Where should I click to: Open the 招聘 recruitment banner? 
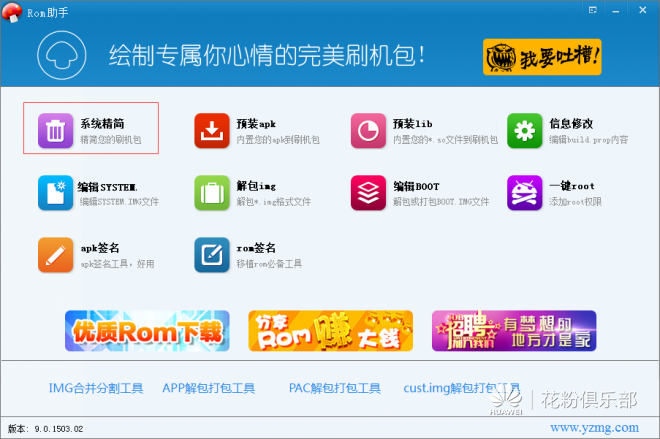(514, 331)
